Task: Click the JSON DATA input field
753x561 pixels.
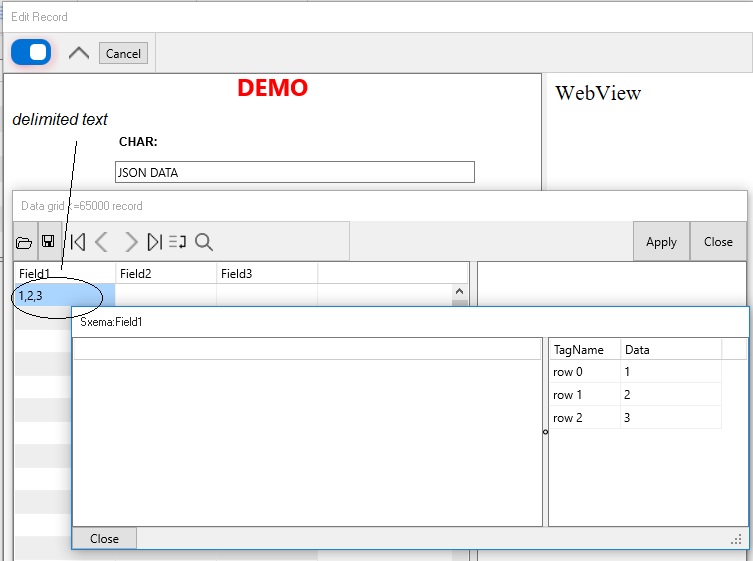Action: tap(294, 172)
